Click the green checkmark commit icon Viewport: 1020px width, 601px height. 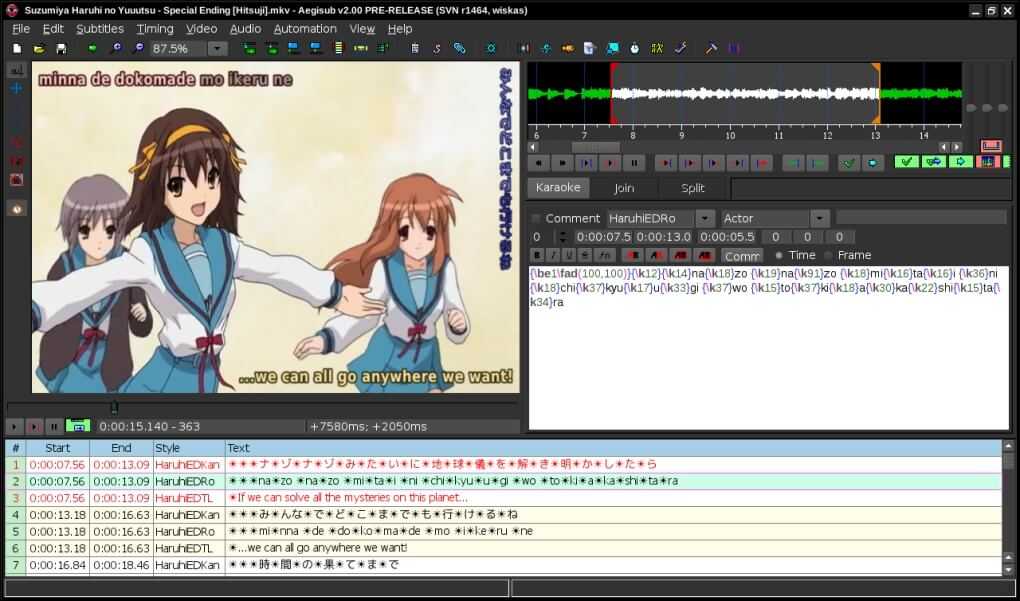click(x=906, y=162)
